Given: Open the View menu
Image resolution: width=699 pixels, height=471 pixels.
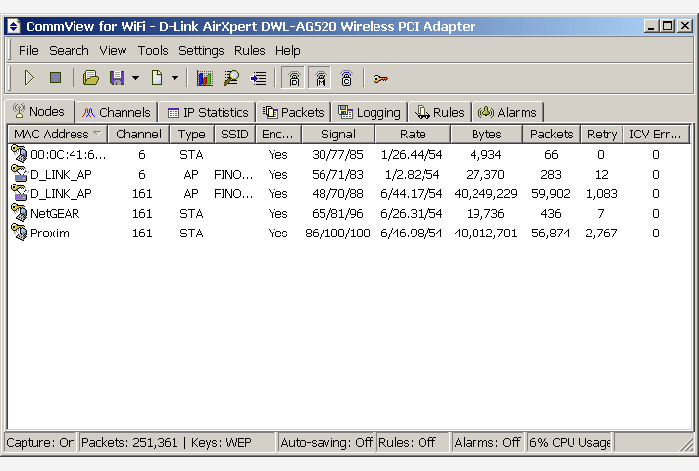Looking at the screenshot, I should (112, 51).
